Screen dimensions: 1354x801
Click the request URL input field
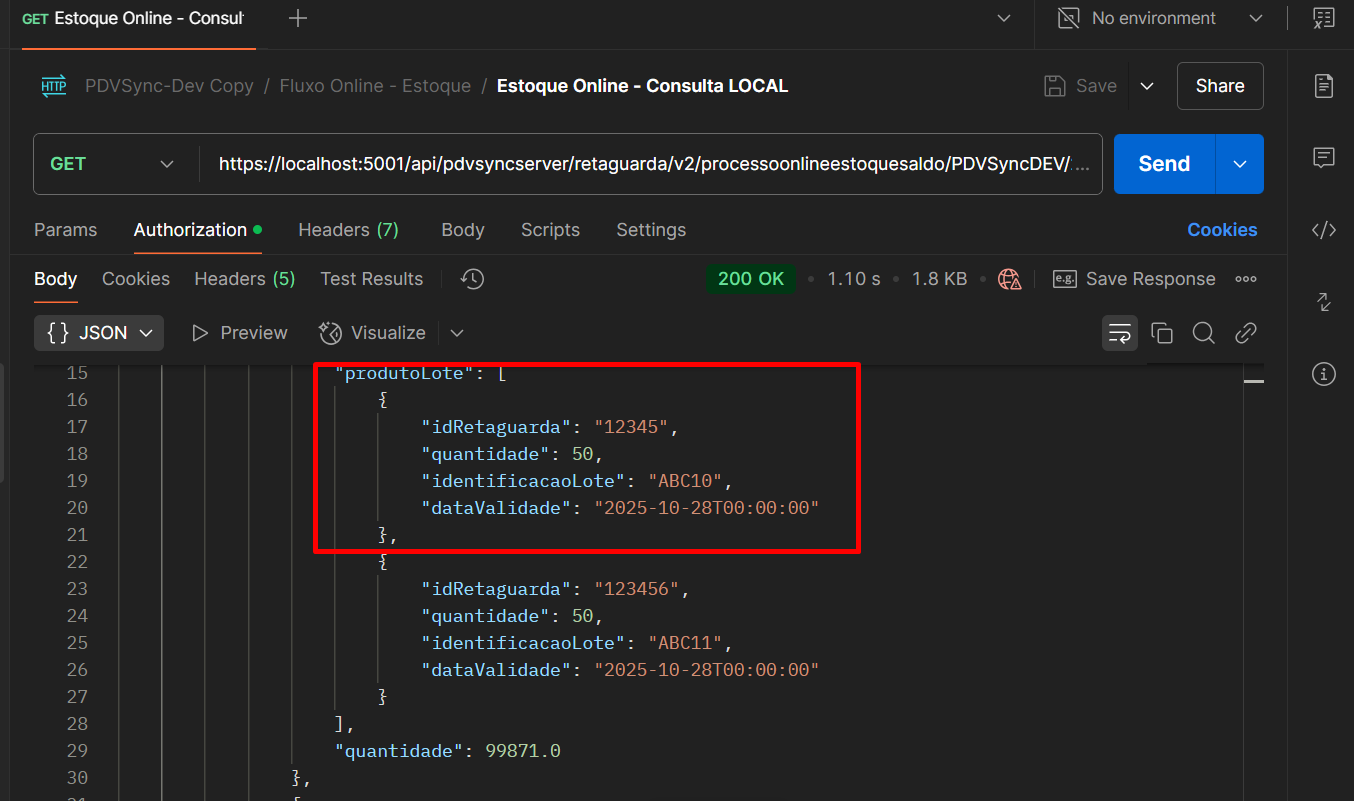[x=650, y=164]
